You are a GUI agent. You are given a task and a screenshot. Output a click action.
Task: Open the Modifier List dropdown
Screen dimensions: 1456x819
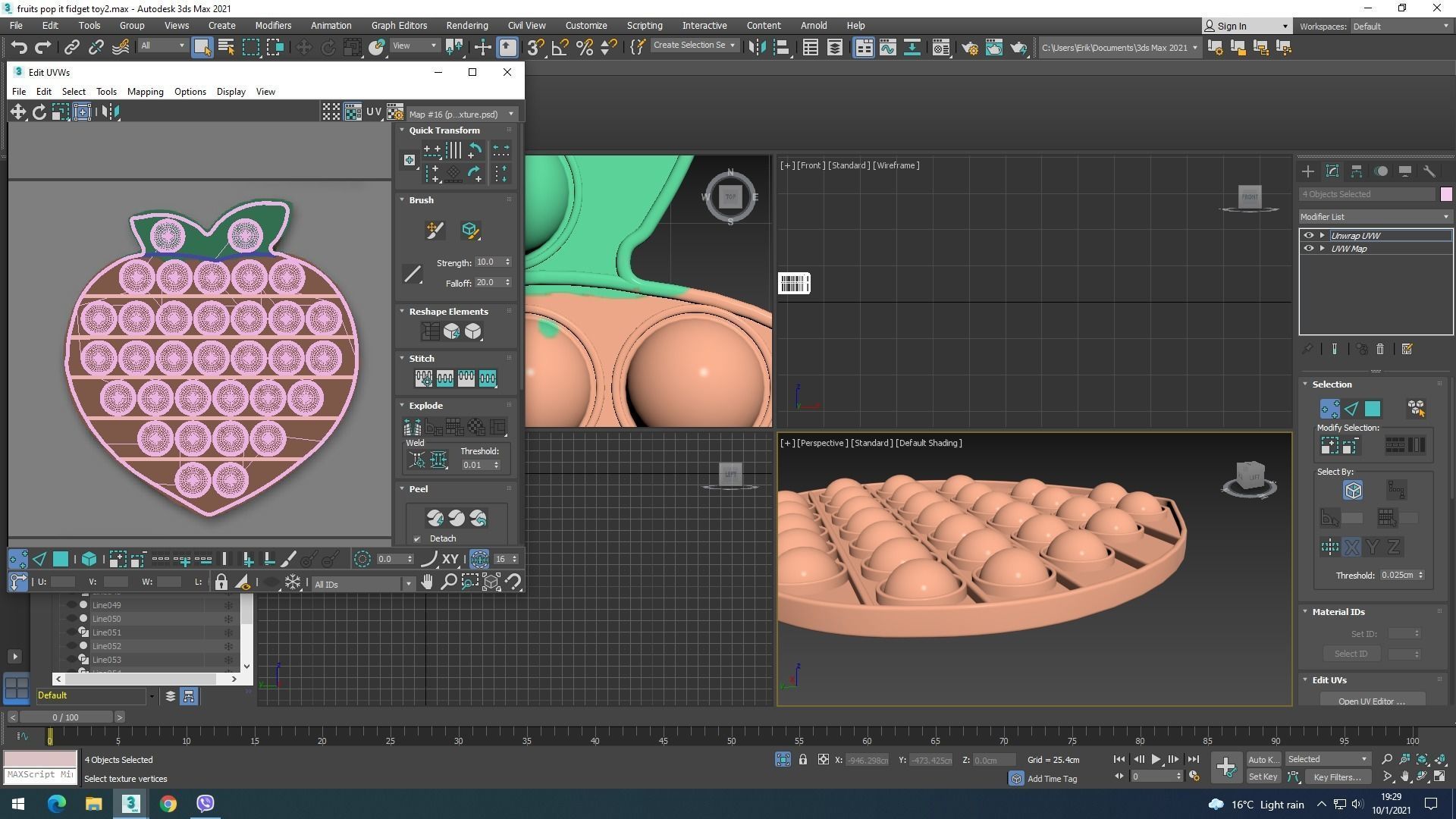coord(1374,217)
